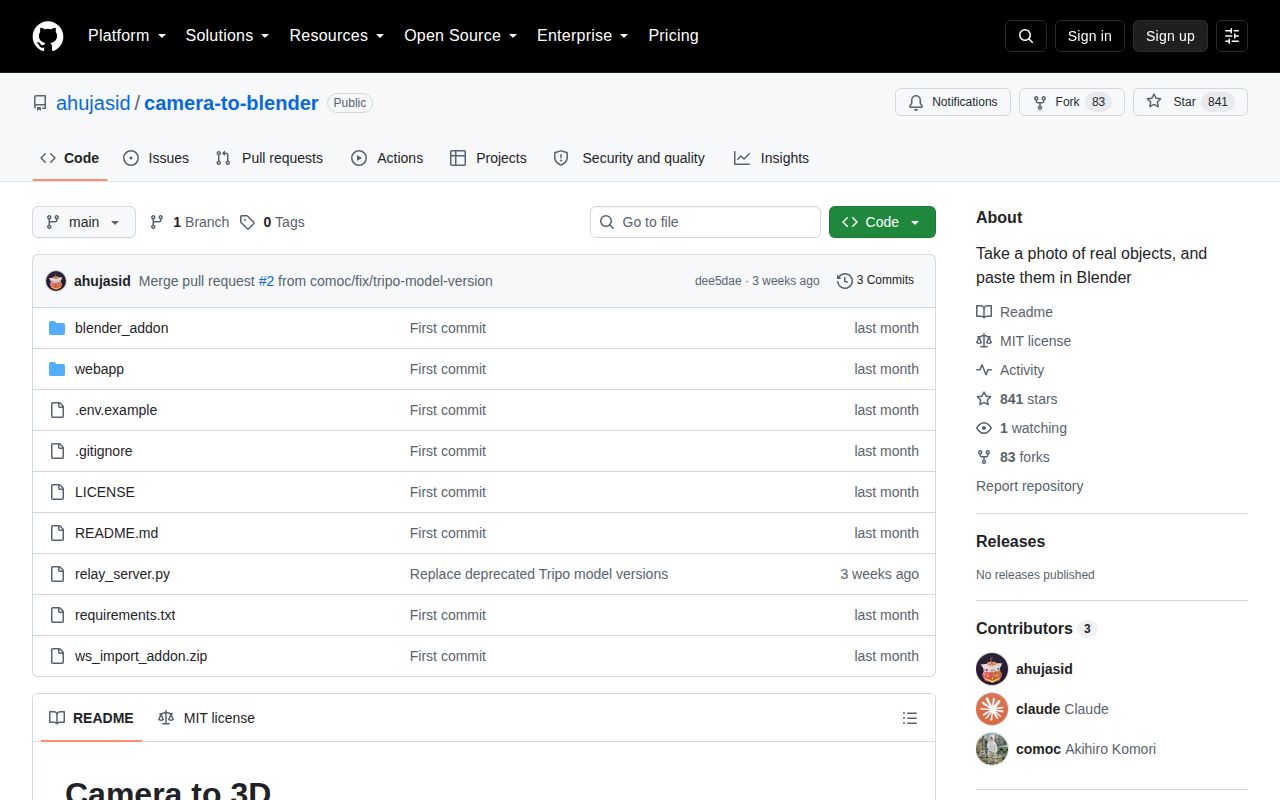Open the Pricing page
The width and height of the screenshot is (1280, 800).
pos(674,36)
